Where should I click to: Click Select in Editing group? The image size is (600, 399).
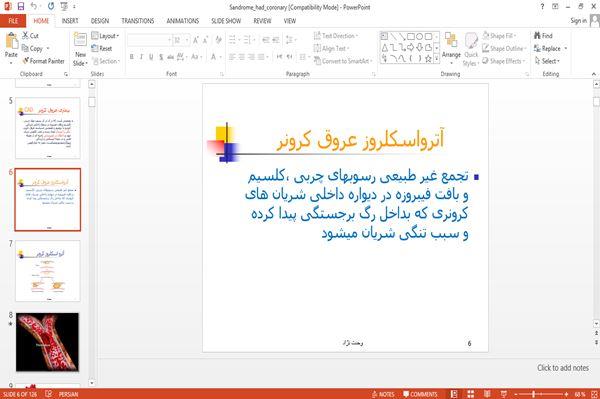(547, 61)
